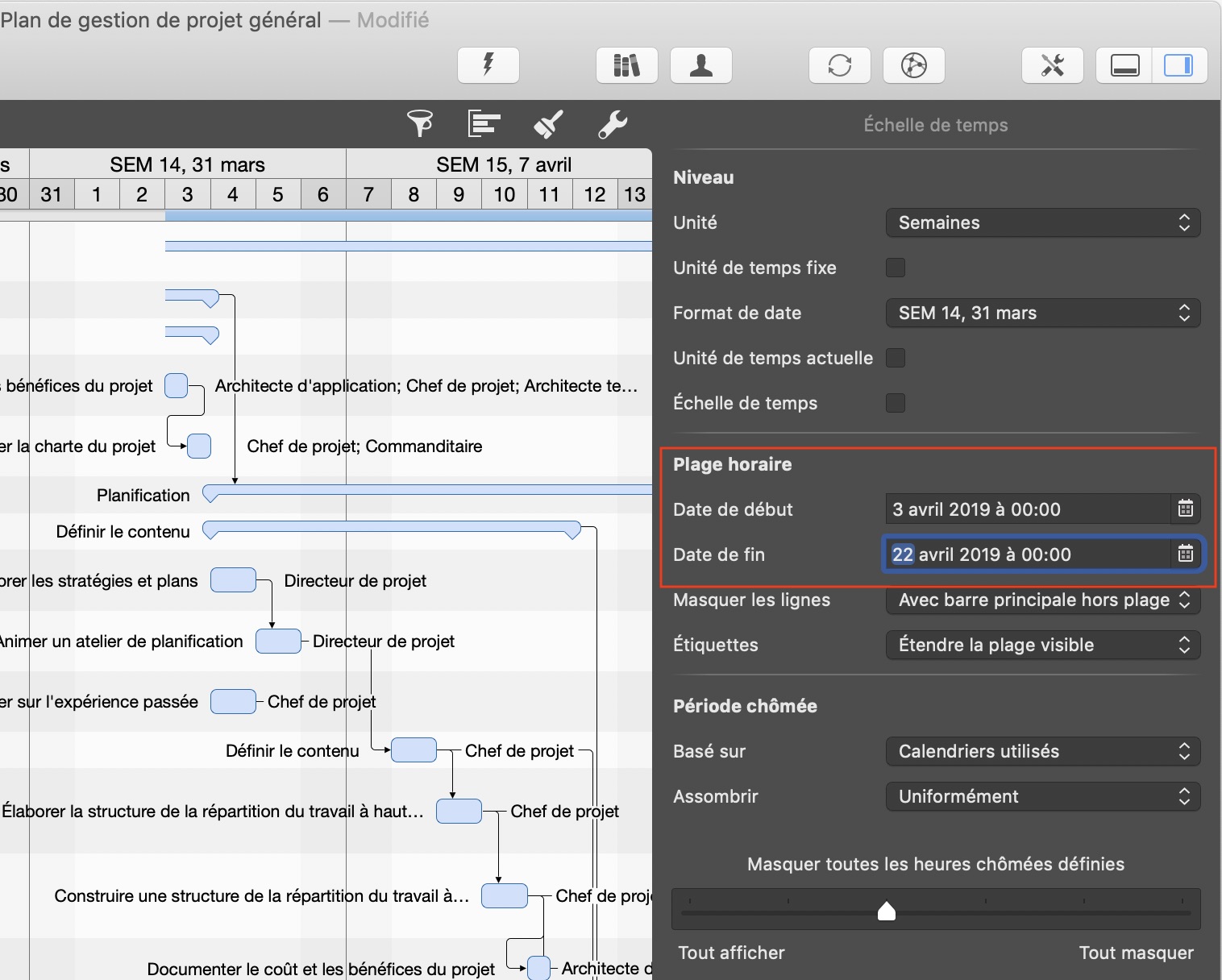The height and width of the screenshot is (980, 1222).
Task: Enable the Unité de temps fixe checkbox
Action: (895, 268)
